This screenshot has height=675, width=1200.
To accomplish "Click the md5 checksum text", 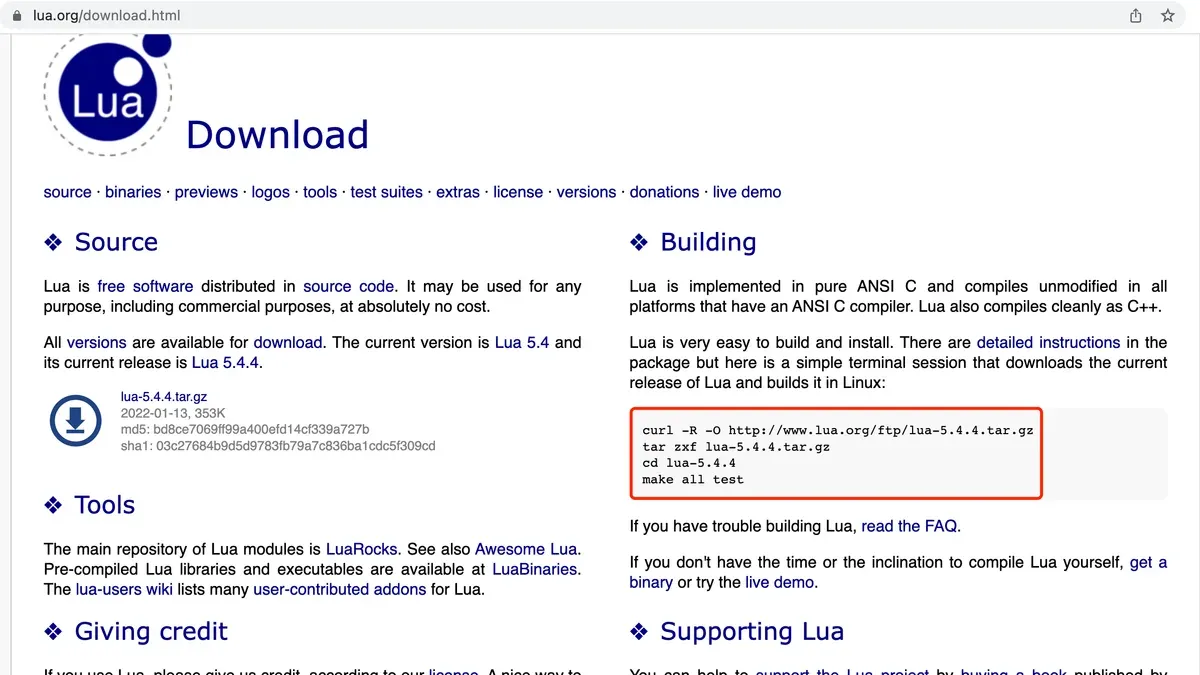I will coord(245,429).
